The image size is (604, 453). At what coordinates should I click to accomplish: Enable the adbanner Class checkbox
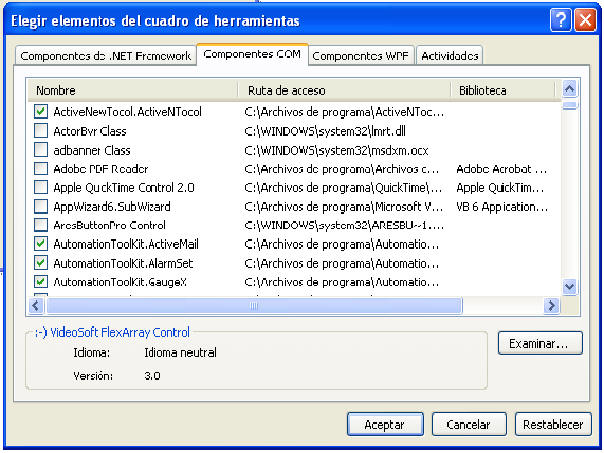click(41, 149)
